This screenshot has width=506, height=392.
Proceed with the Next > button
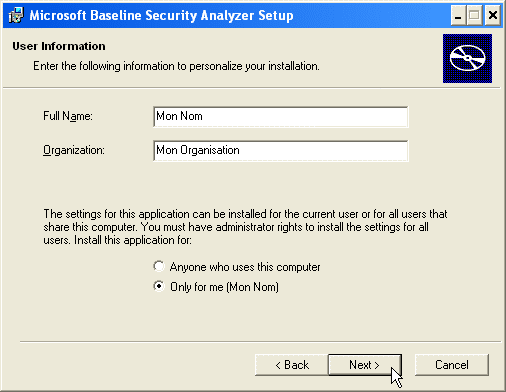pos(365,365)
